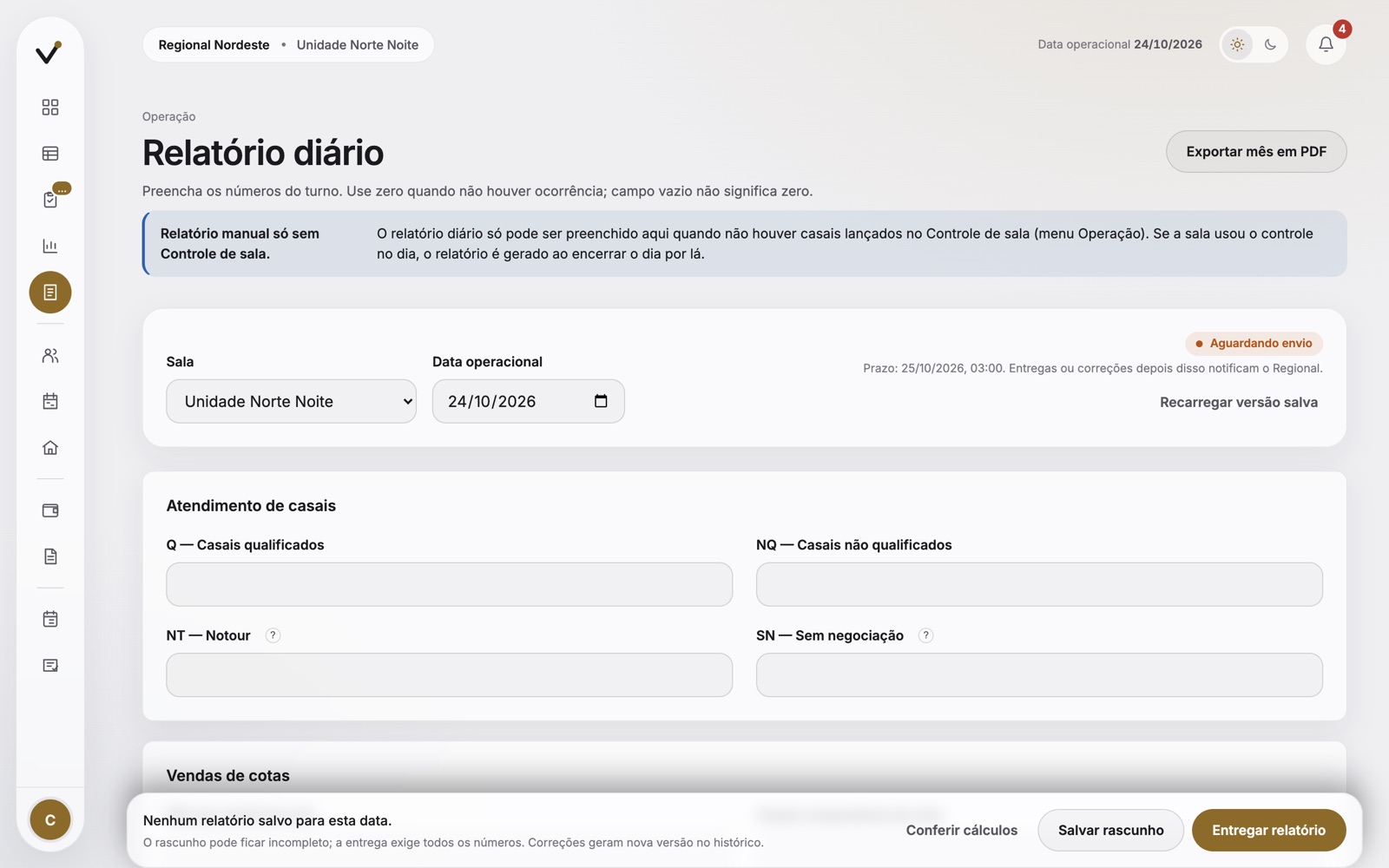
Task: Click the Vendas de cotas heading
Action: coord(228,776)
